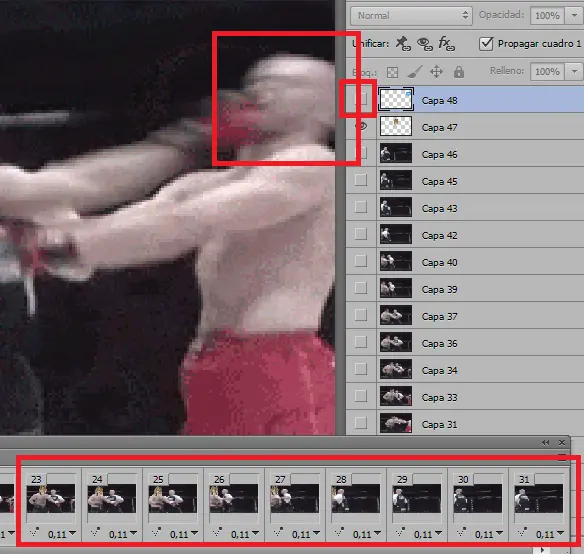Select layer Capa 47 by its name
Viewport: 584px width, 554px height.
point(439,127)
